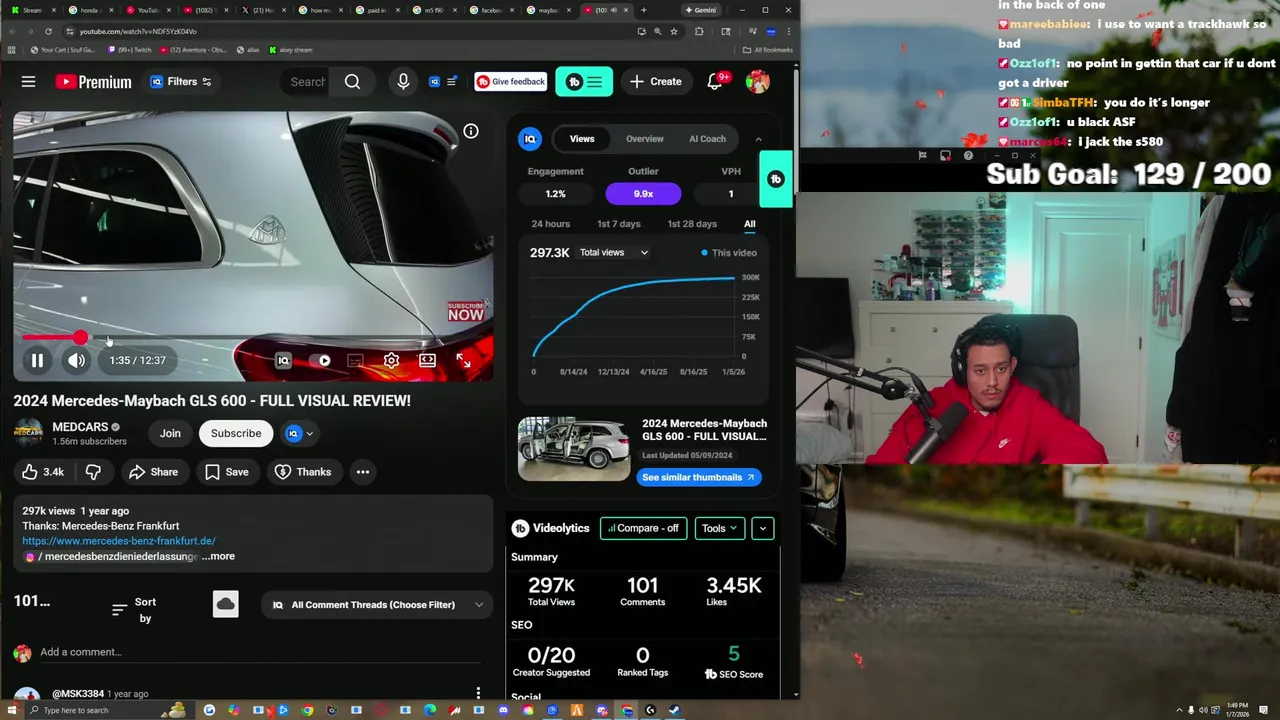1280x720 pixels.
Task: Click the search magnifier button
Action: 352,82
